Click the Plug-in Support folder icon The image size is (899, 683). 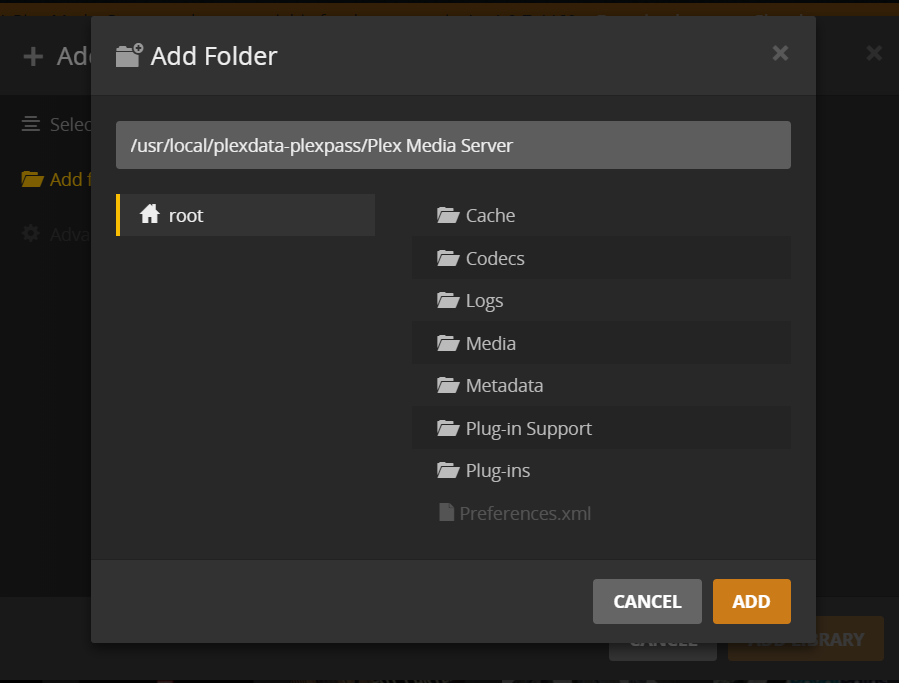447,428
